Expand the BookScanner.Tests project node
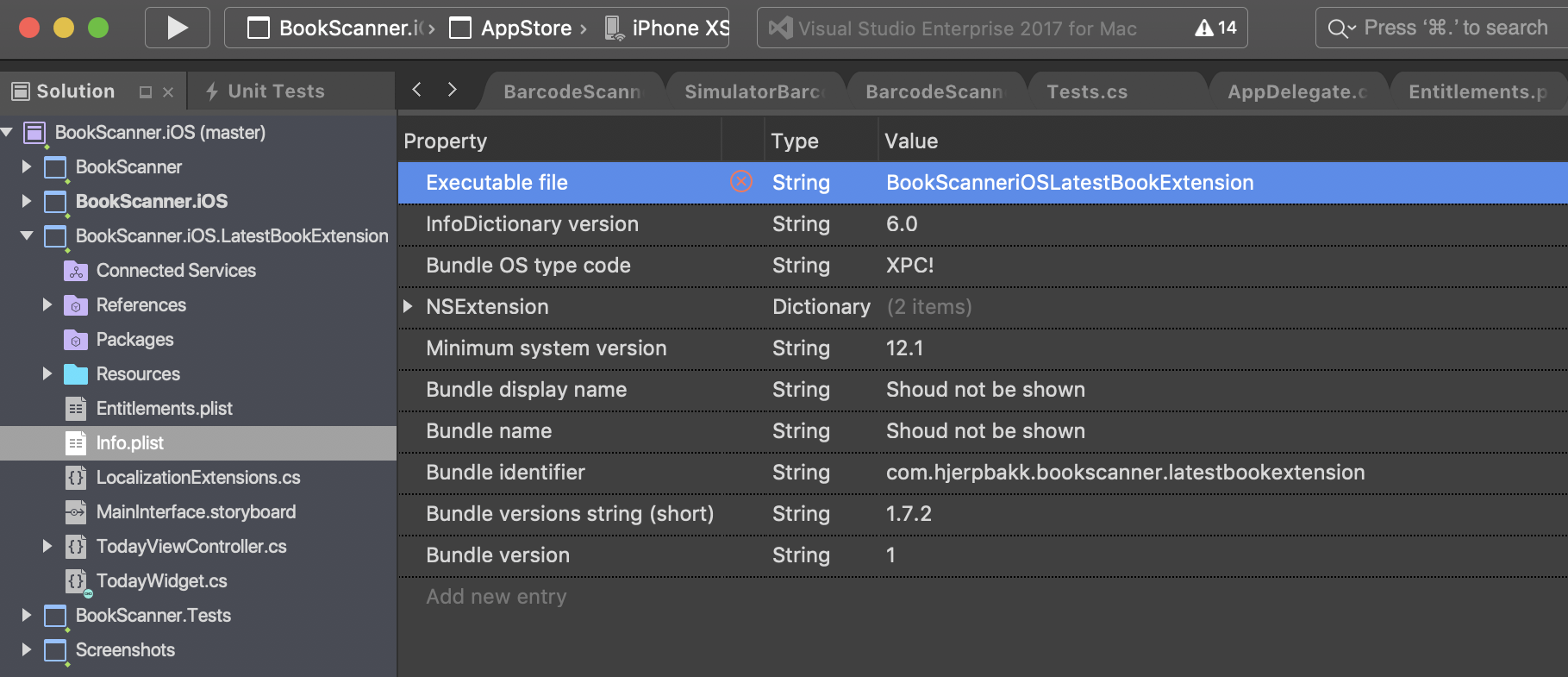The image size is (1568, 677). coord(27,615)
